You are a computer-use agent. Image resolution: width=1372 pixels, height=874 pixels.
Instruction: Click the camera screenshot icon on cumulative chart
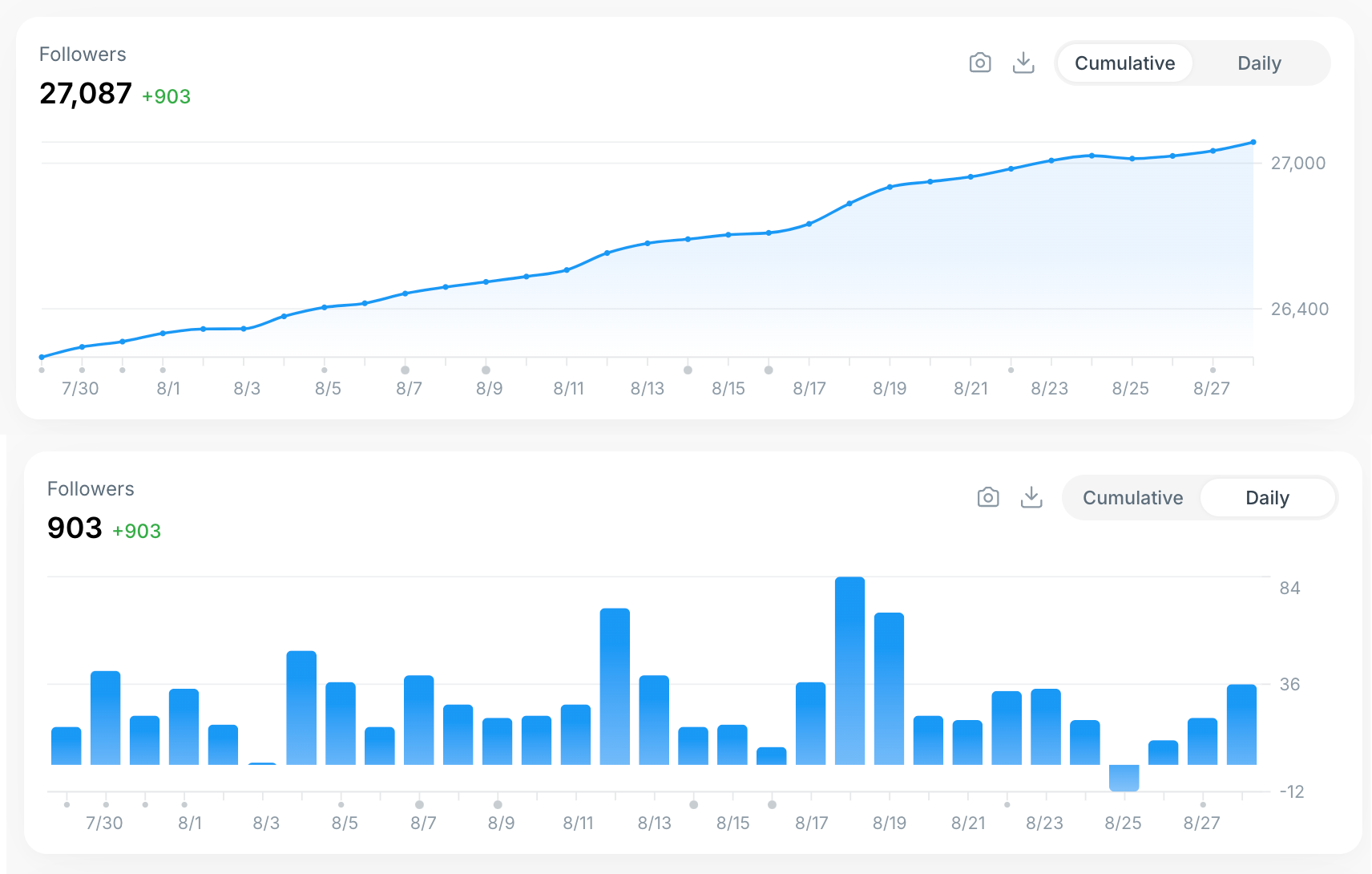pos(979,62)
